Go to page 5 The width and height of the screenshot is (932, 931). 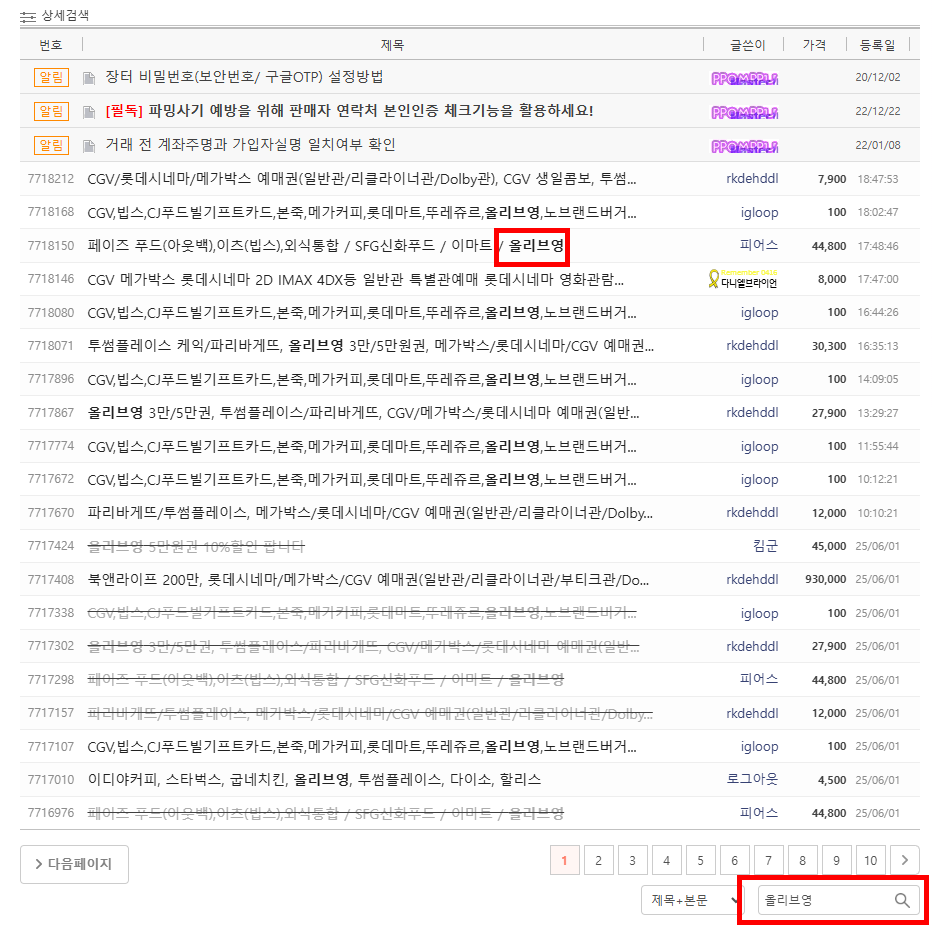700,860
